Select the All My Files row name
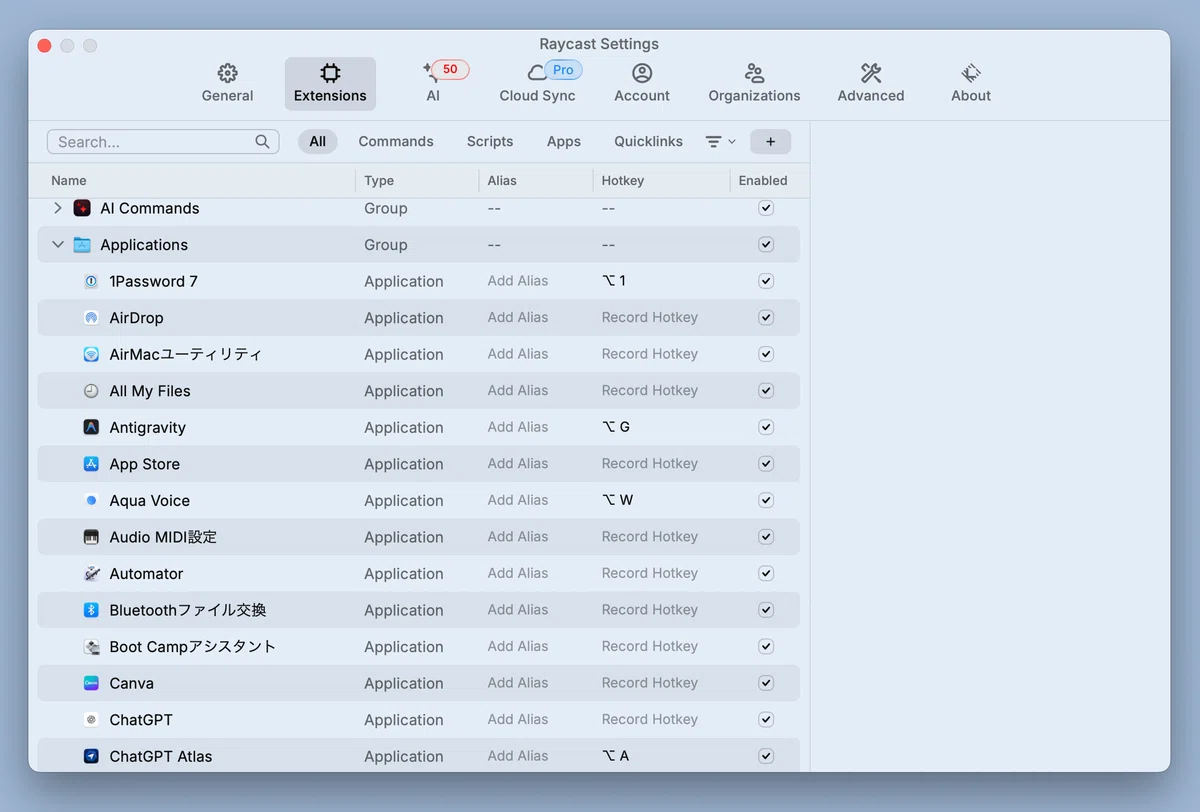Screen dimensions: 1200x812 point(150,391)
